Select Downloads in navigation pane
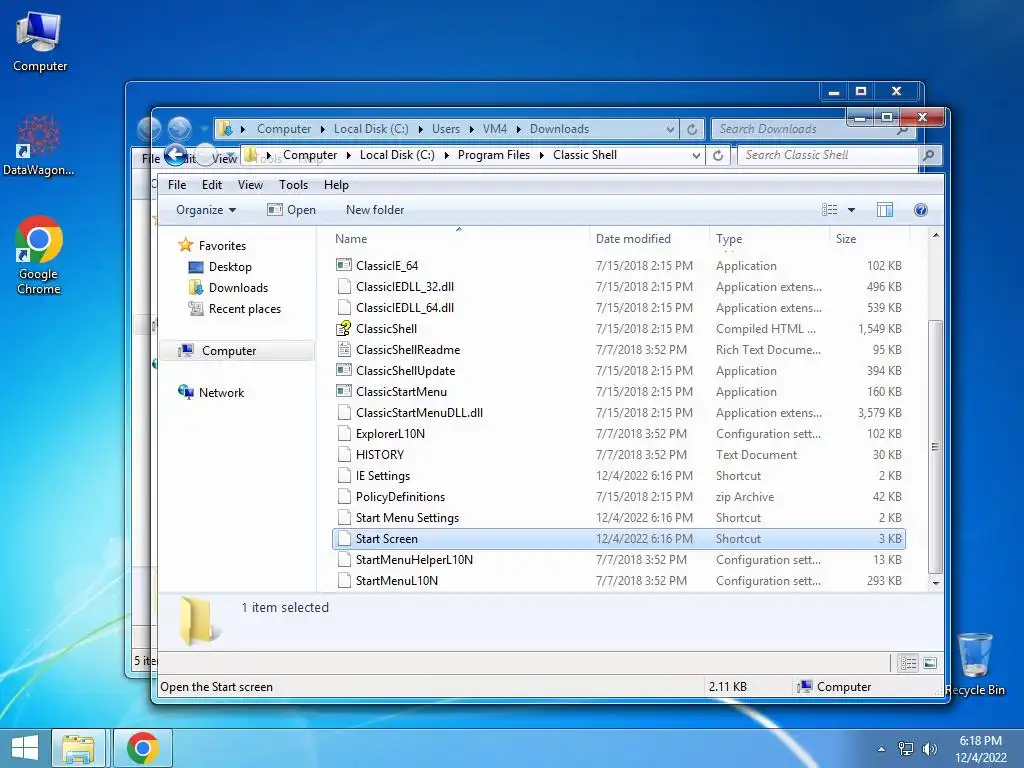Screen dimensions: 1024x768 point(238,287)
